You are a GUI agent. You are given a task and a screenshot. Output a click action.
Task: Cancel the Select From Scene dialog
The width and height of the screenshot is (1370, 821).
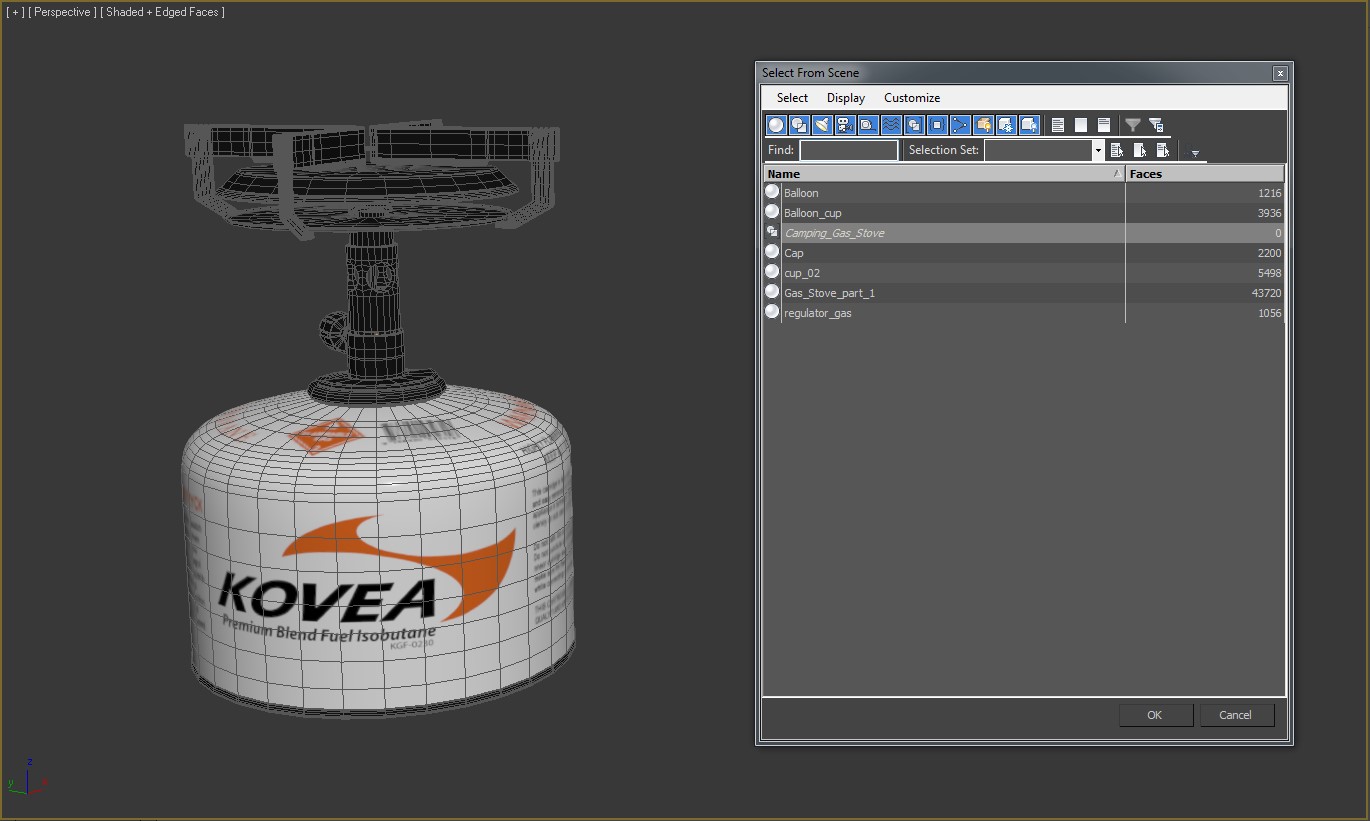coord(1235,715)
